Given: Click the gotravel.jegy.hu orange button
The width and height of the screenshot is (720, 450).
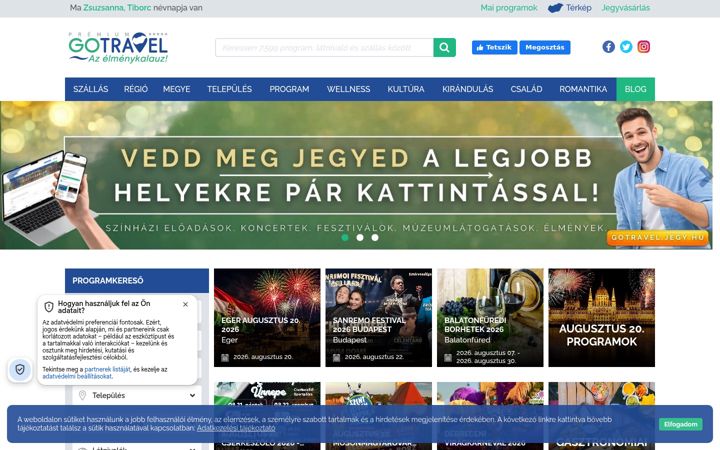Looking at the screenshot, I should click(658, 237).
